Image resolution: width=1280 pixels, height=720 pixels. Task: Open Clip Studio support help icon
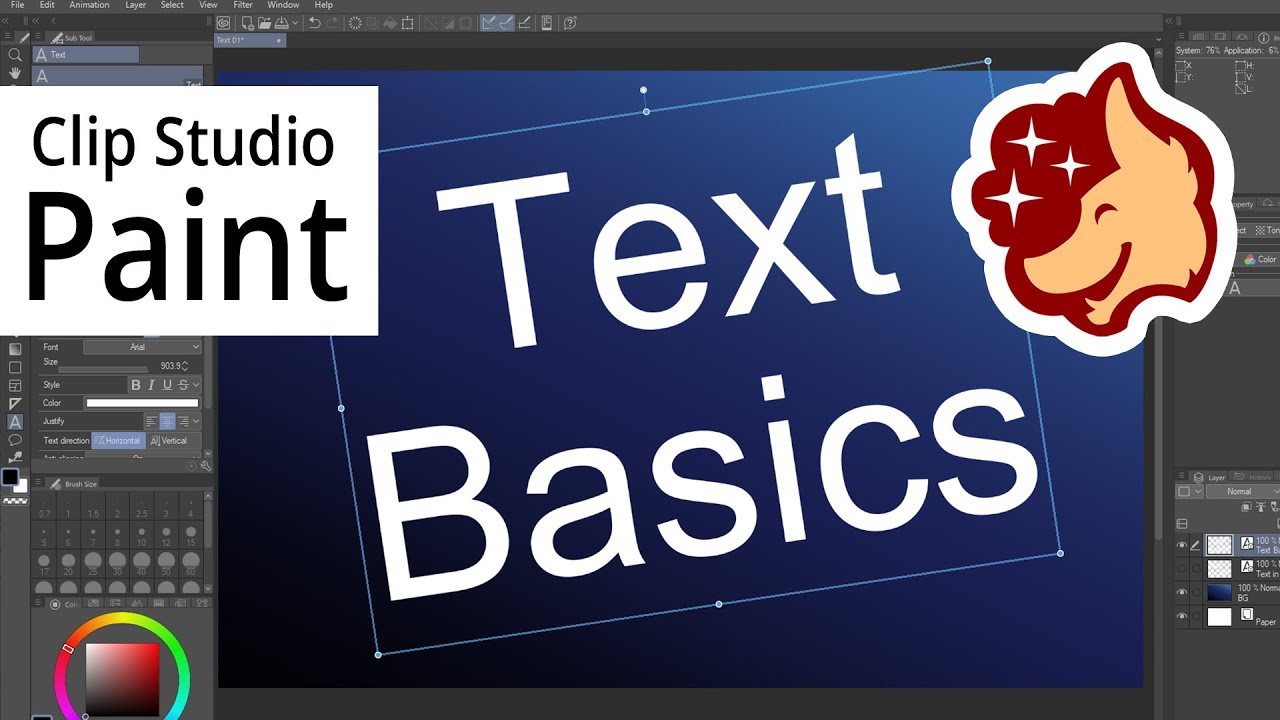tap(569, 22)
